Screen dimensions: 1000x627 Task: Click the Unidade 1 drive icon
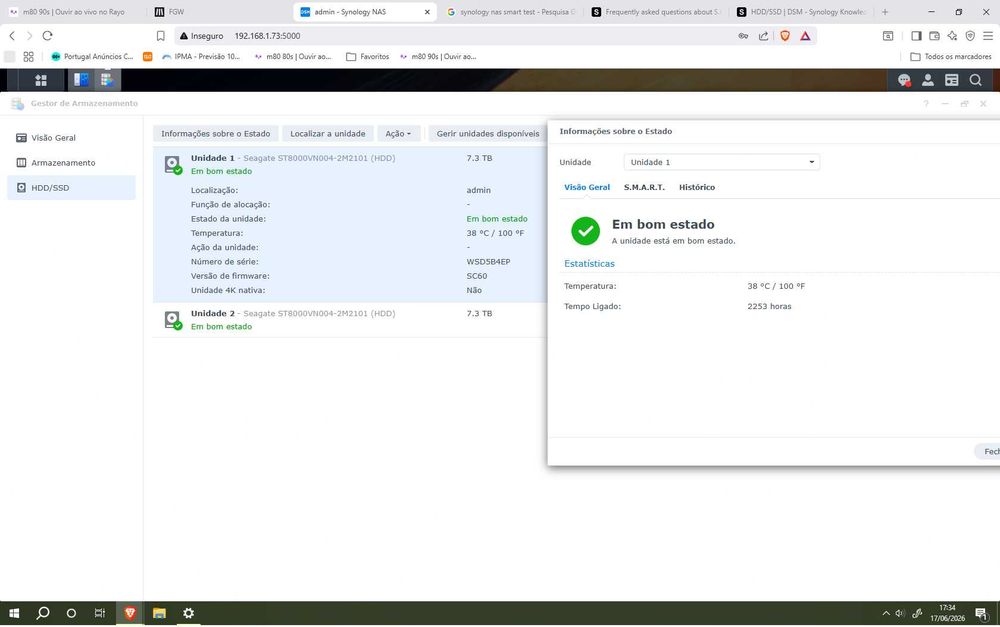pos(172,165)
